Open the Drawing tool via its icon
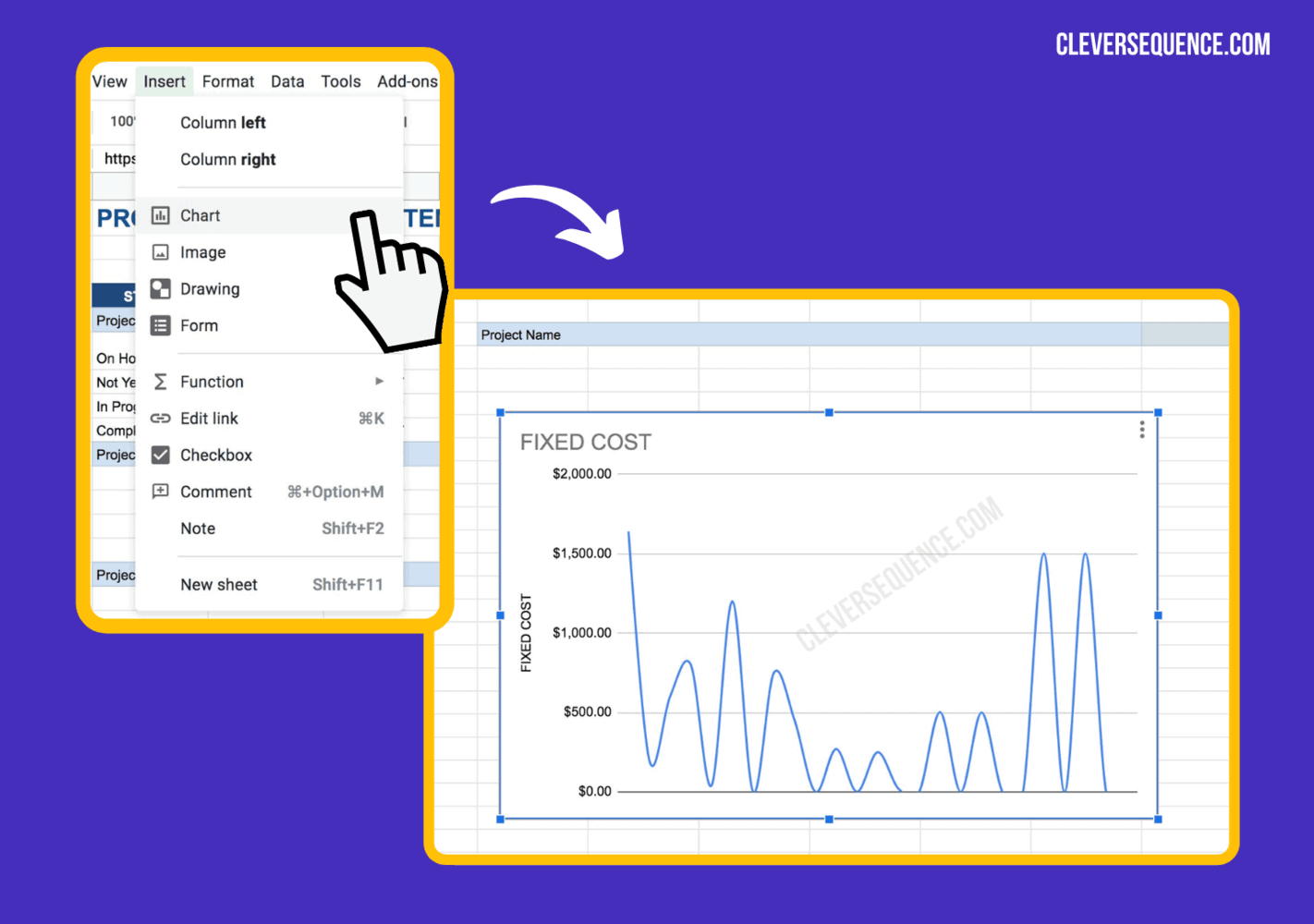Screen dimensions: 1314x924 161,288
